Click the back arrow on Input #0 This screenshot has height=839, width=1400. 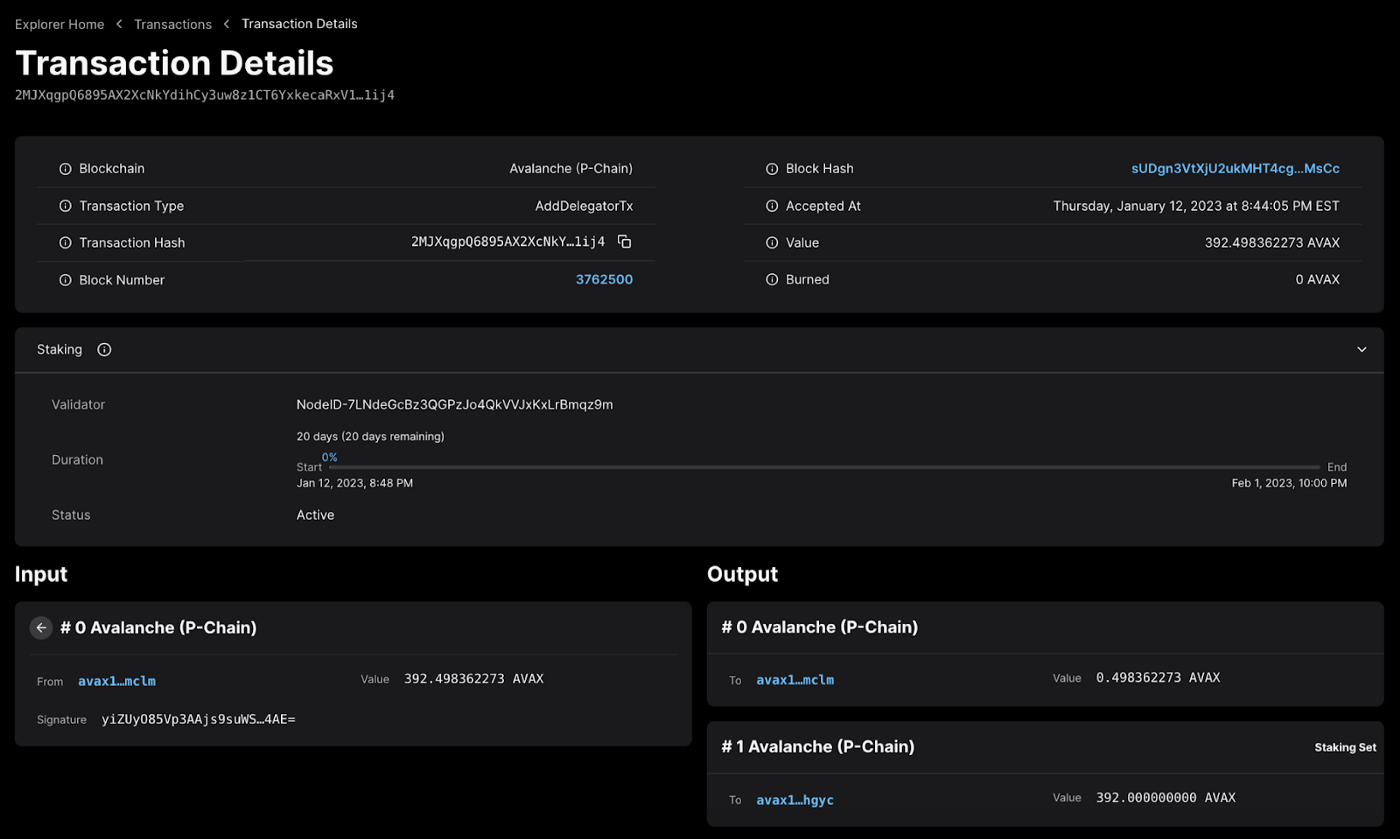(x=41, y=627)
